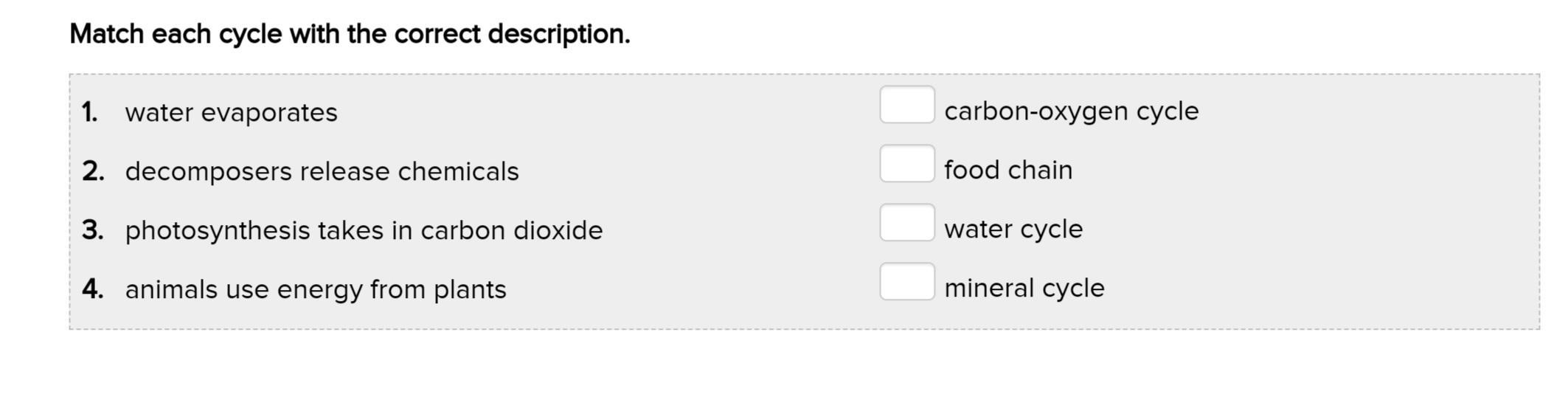Click the bold number '4.' marker
This screenshot has height=397, width=1568.
pos(93,290)
